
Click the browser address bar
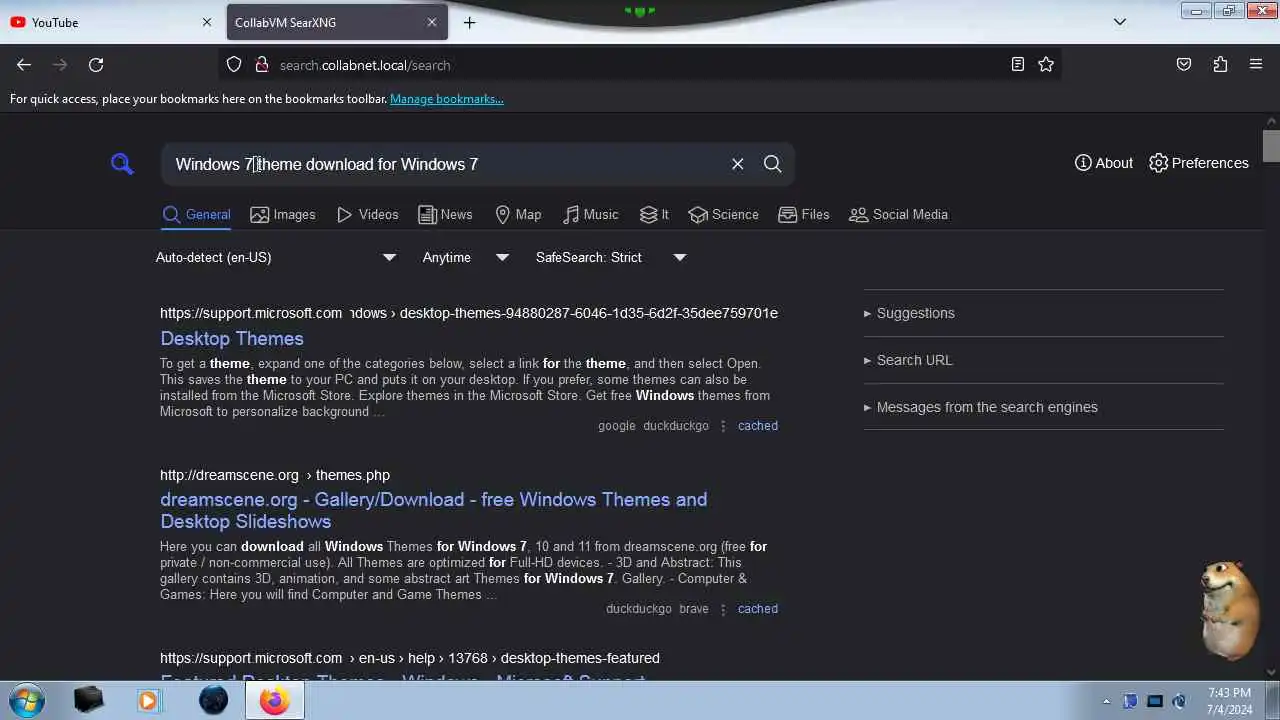pyautogui.click(x=640, y=65)
